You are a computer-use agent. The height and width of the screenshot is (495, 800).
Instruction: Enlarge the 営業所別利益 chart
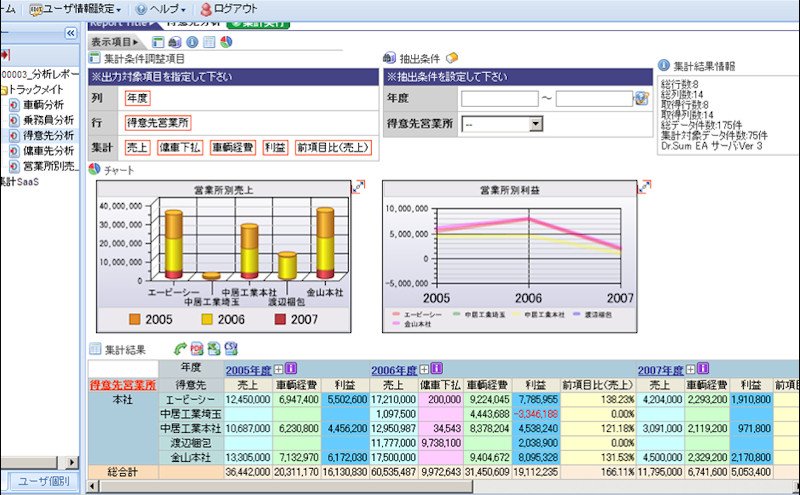tap(644, 187)
